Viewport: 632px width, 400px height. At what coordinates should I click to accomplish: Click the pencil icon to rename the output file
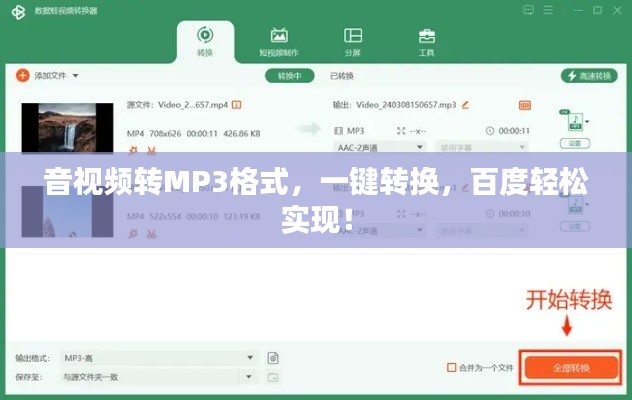pyautogui.click(x=465, y=105)
